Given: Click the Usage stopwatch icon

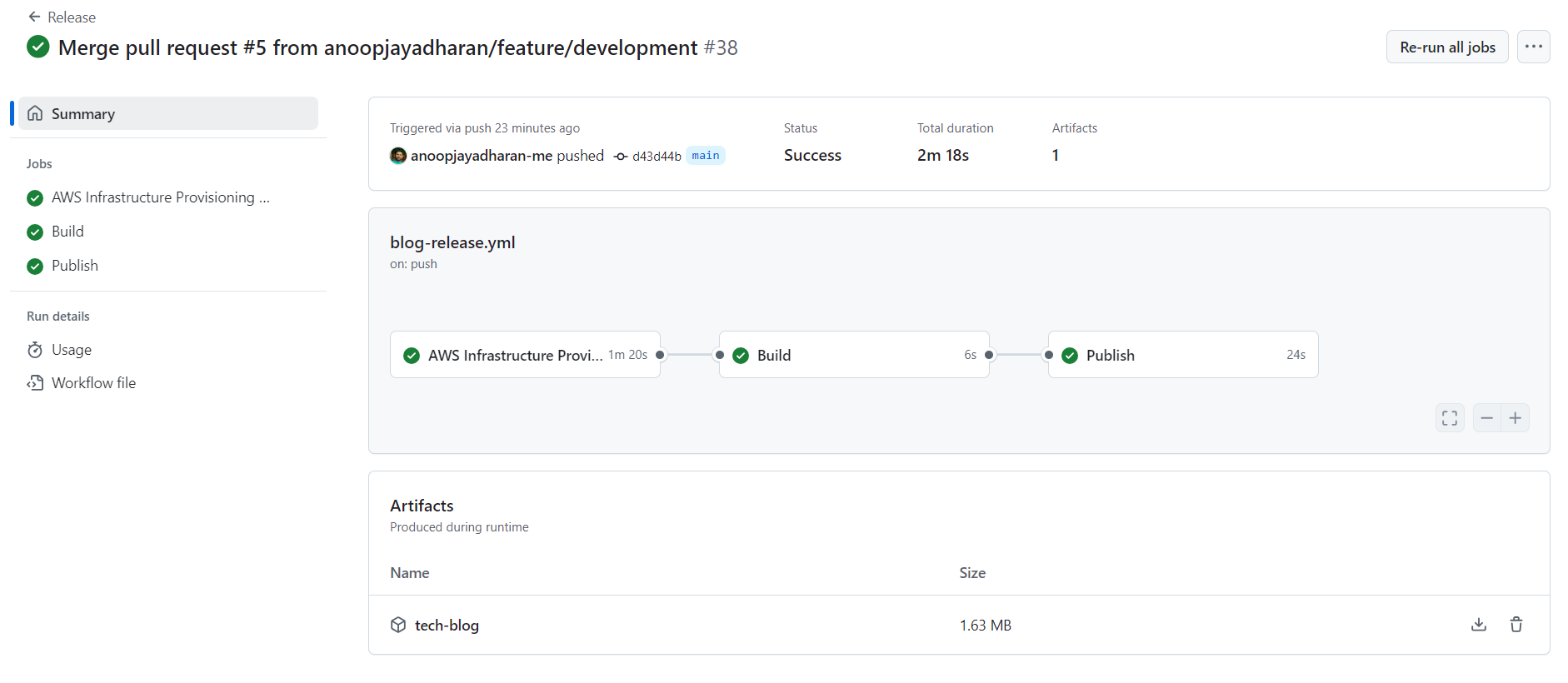Looking at the screenshot, I should point(35,350).
